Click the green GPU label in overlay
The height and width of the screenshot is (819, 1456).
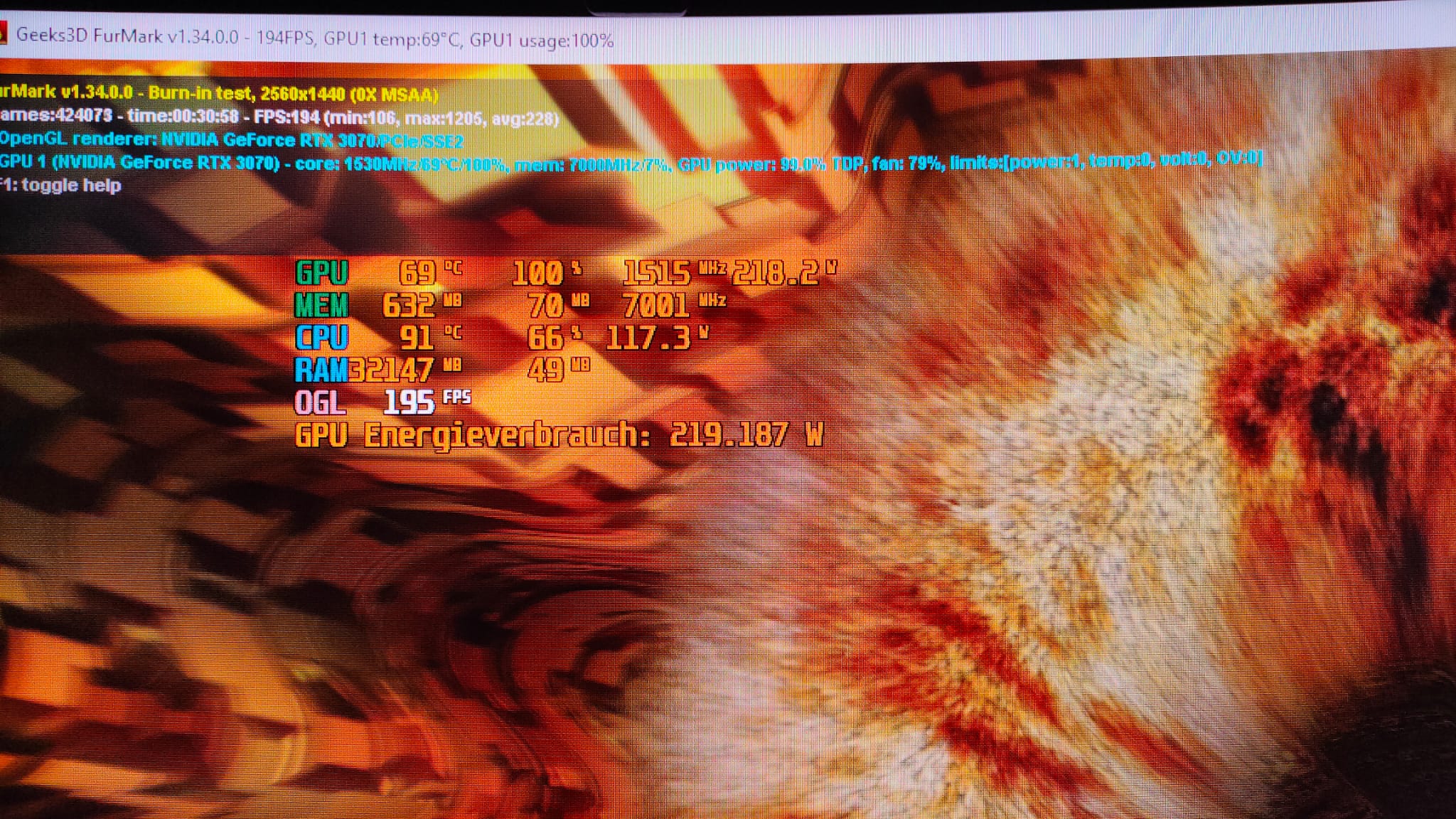pyautogui.click(x=321, y=273)
